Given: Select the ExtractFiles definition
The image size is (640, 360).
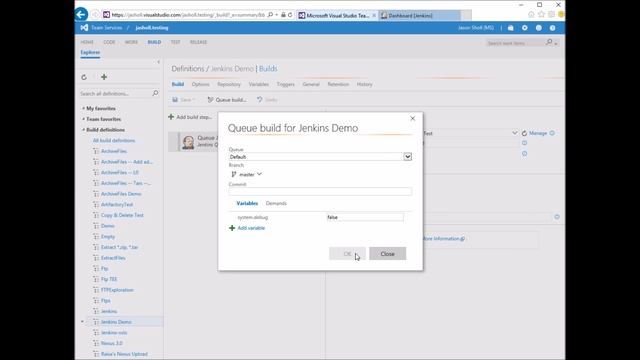Looking at the screenshot, I should 113,258.
